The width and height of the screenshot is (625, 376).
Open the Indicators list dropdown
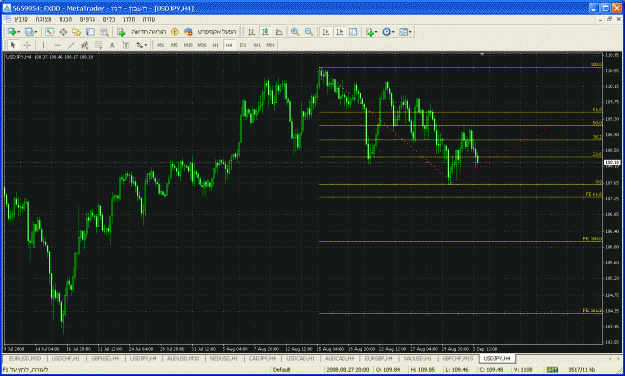pyautogui.click(x=371, y=32)
